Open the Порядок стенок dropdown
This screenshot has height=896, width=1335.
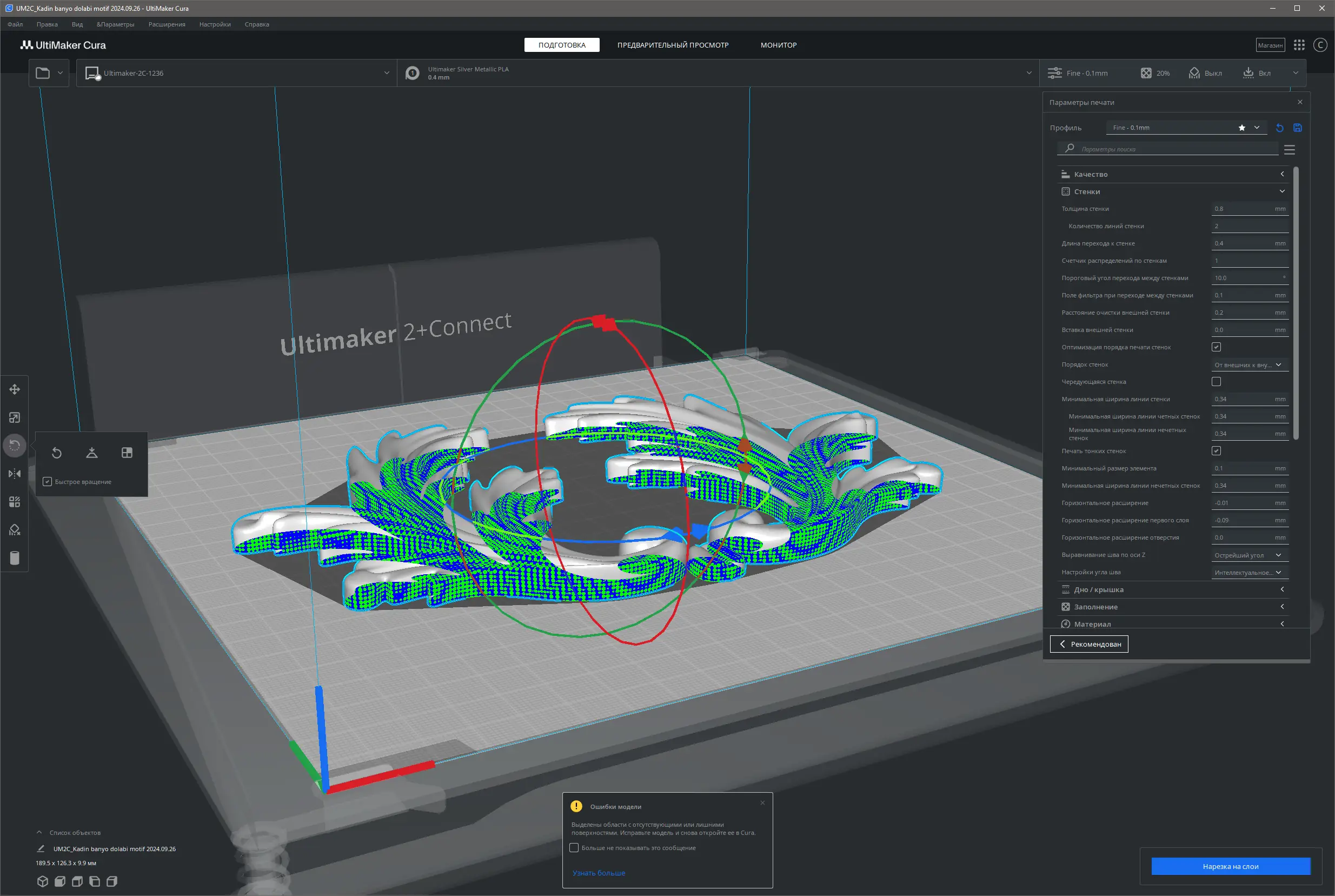[1250, 364]
